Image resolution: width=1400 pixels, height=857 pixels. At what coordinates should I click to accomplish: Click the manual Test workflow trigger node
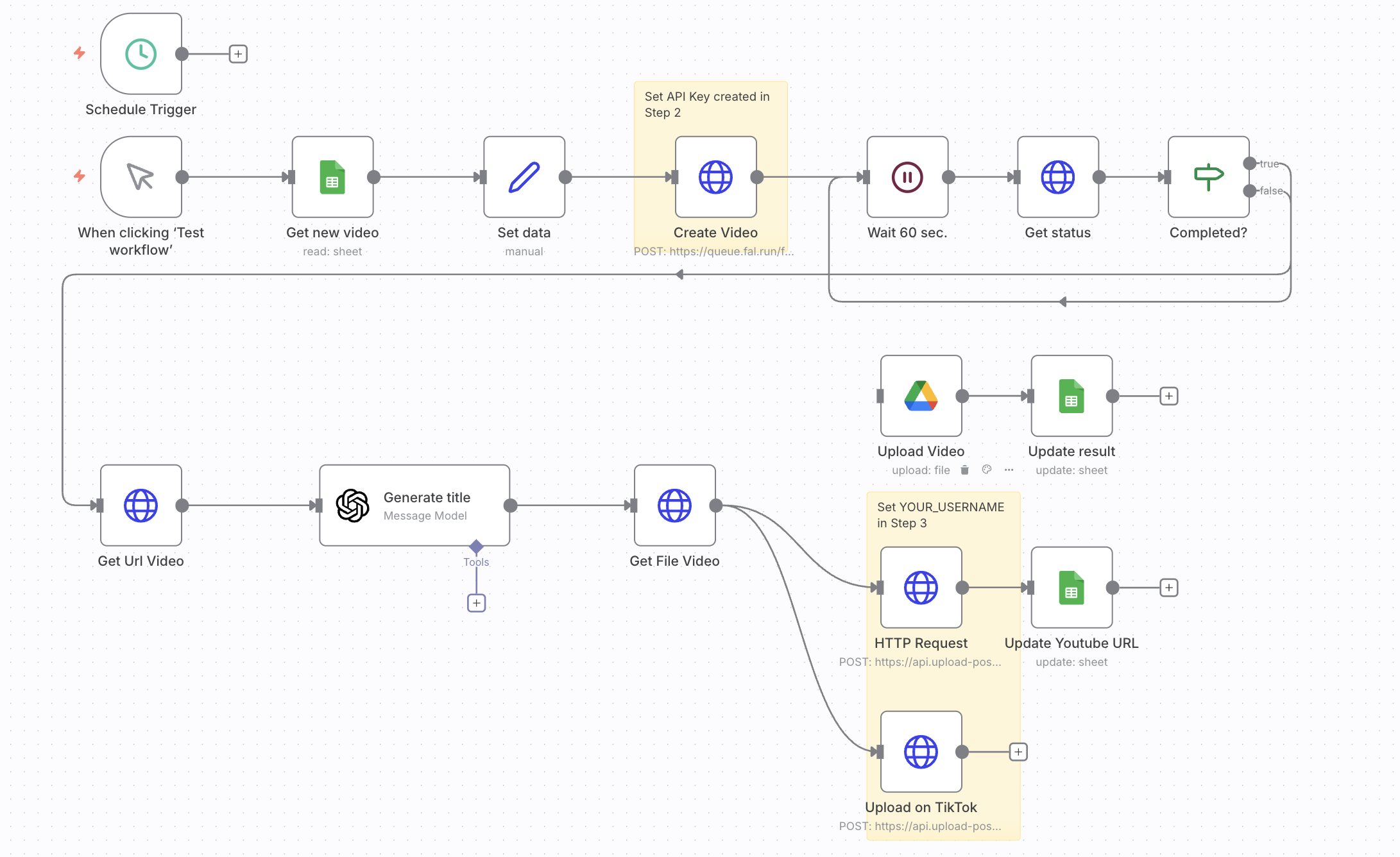tap(141, 177)
